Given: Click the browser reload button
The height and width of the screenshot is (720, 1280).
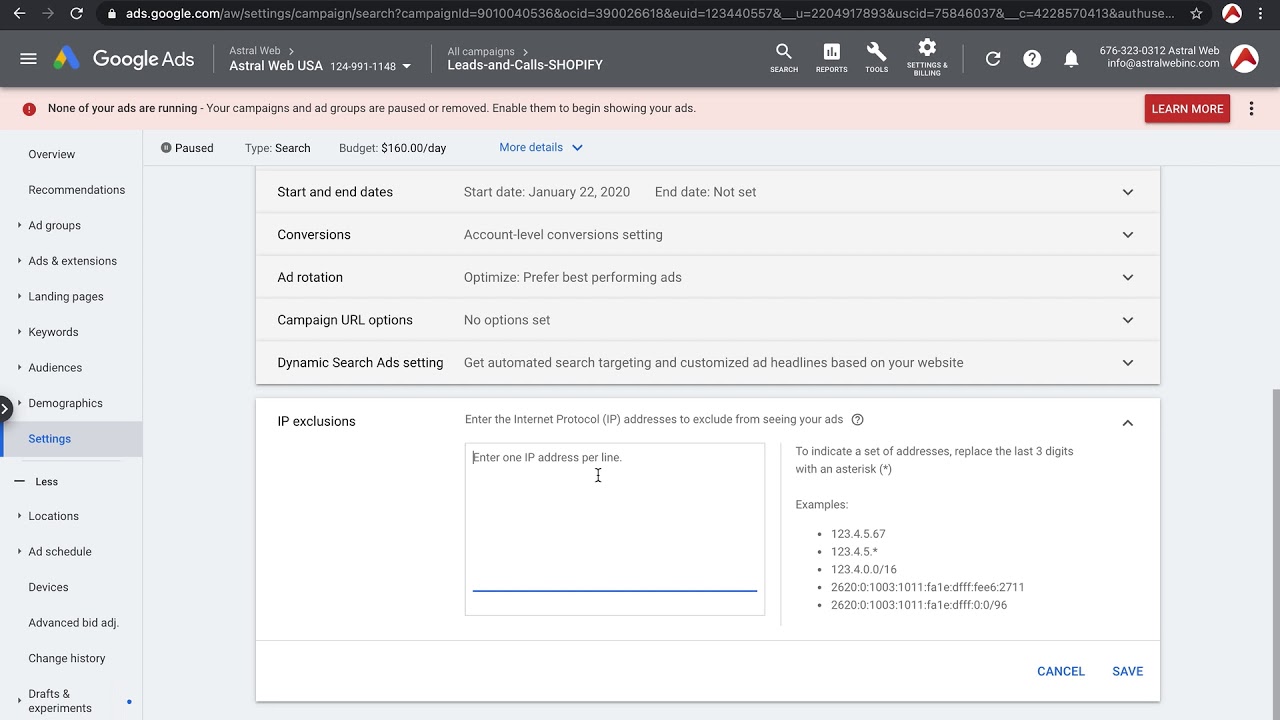Looking at the screenshot, I should (x=77, y=14).
